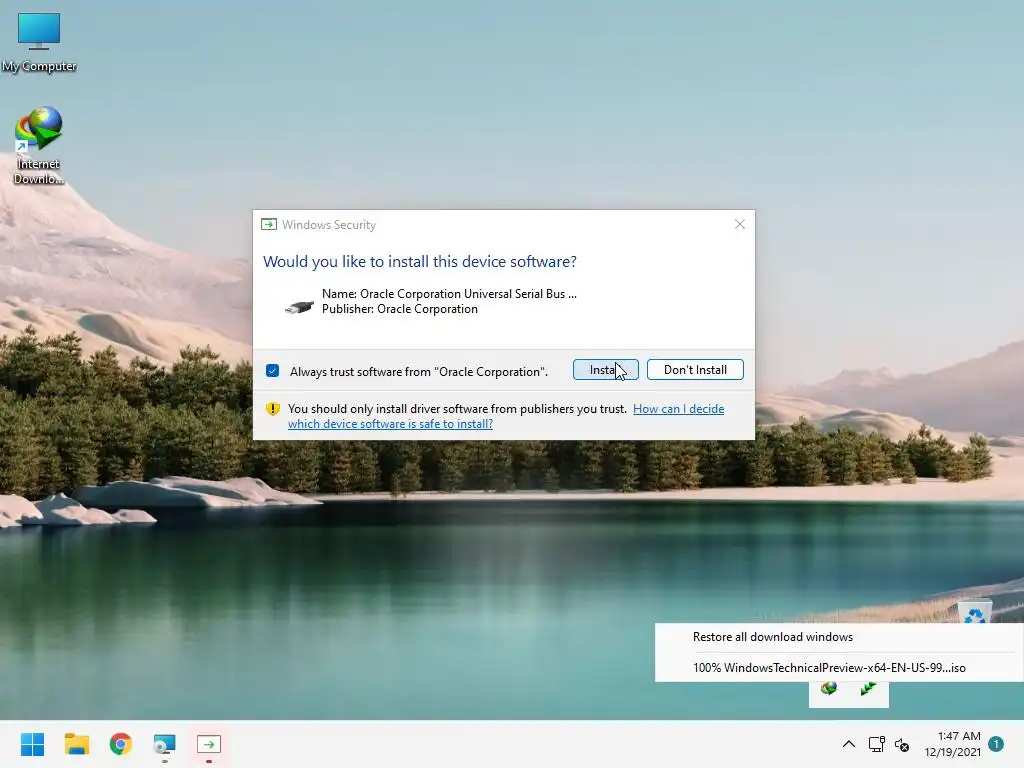Click the muted volume tray icon

click(902, 744)
